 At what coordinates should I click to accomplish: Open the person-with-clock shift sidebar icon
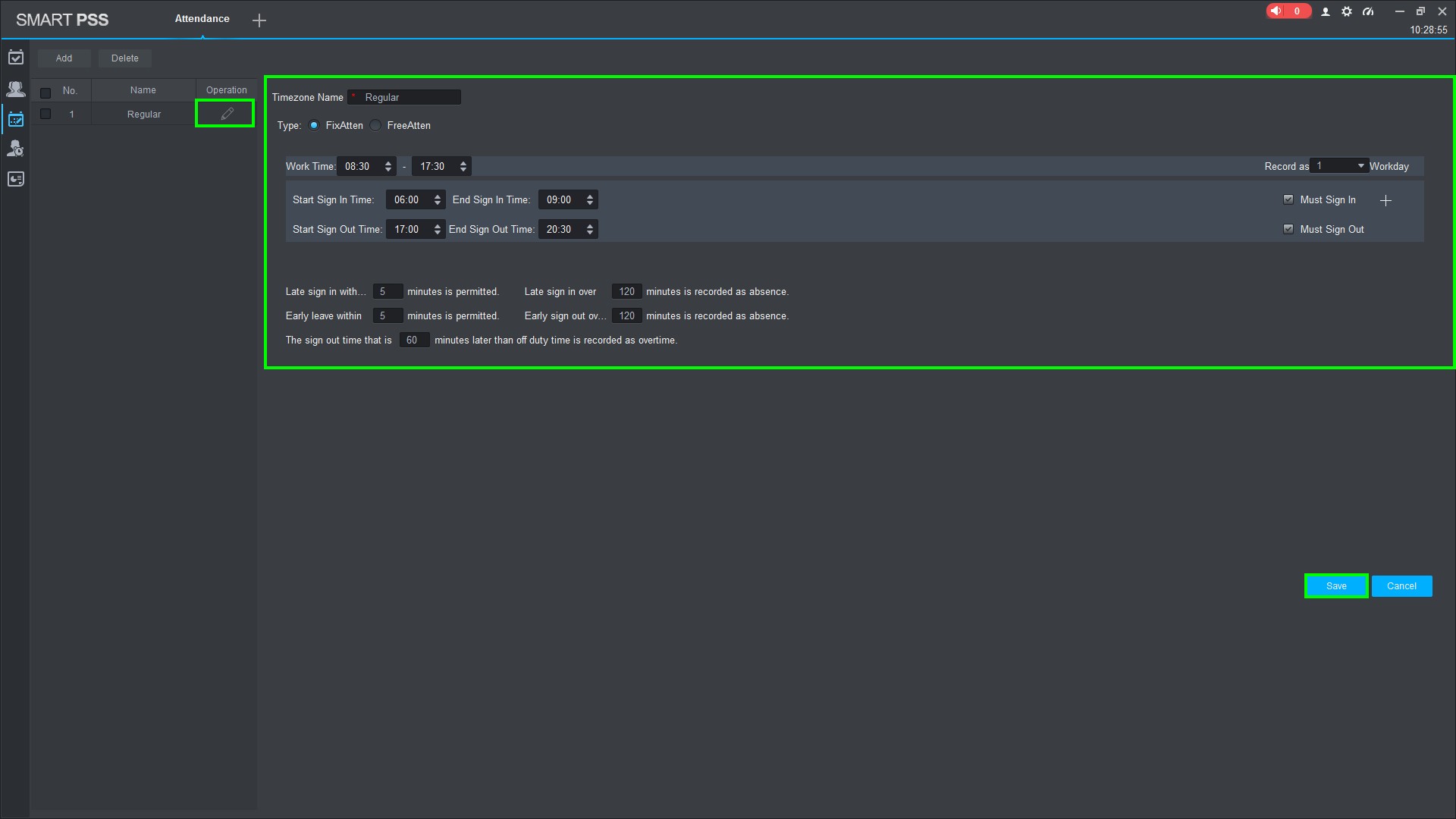click(x=15, y=149)
